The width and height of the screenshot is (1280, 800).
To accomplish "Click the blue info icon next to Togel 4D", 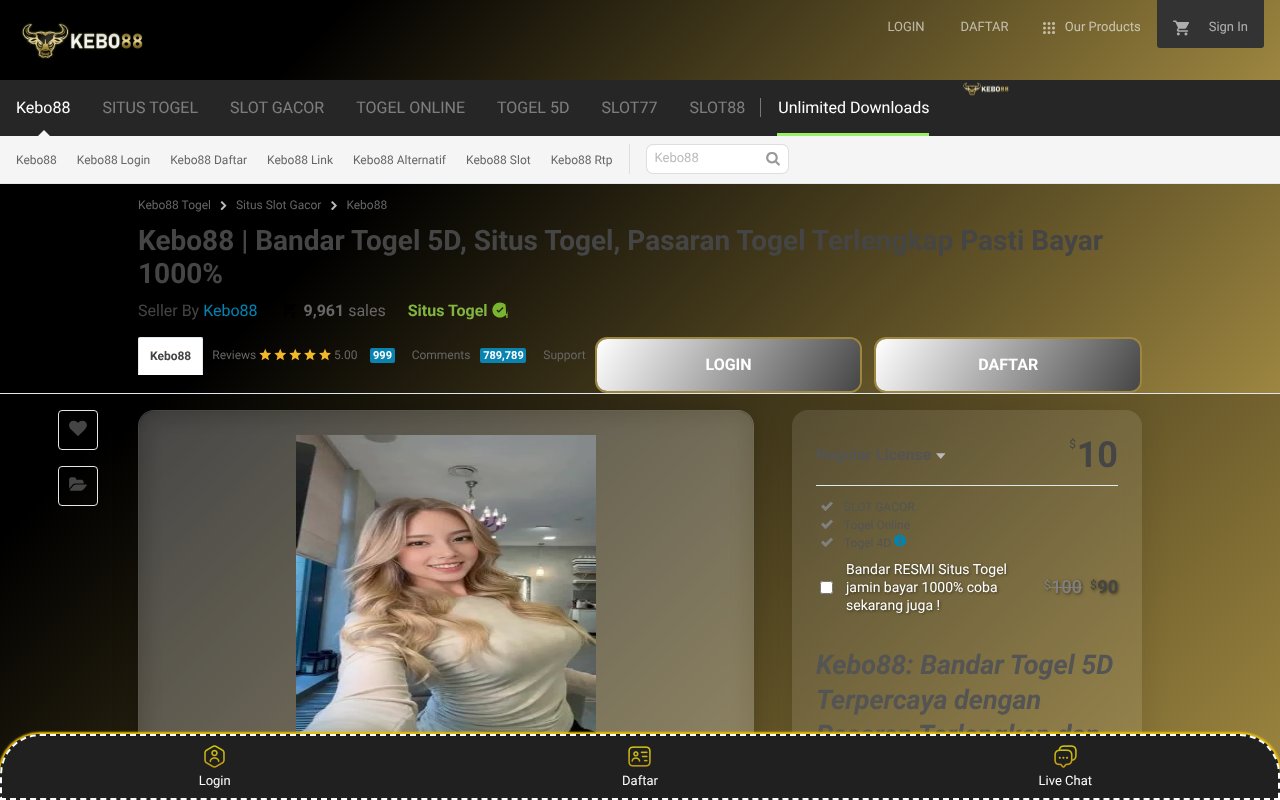I will (x=899, y=540).
